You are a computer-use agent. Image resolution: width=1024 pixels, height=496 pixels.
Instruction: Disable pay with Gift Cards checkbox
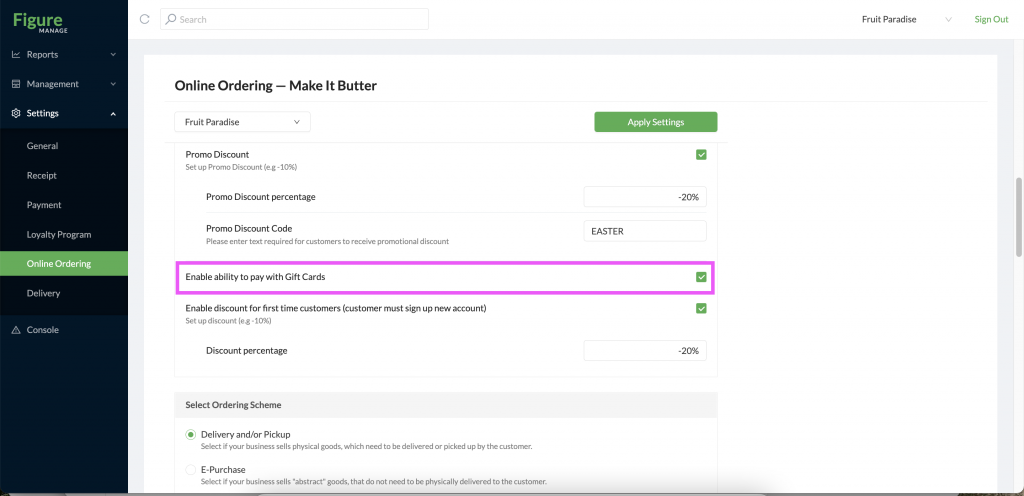point(701,277)
